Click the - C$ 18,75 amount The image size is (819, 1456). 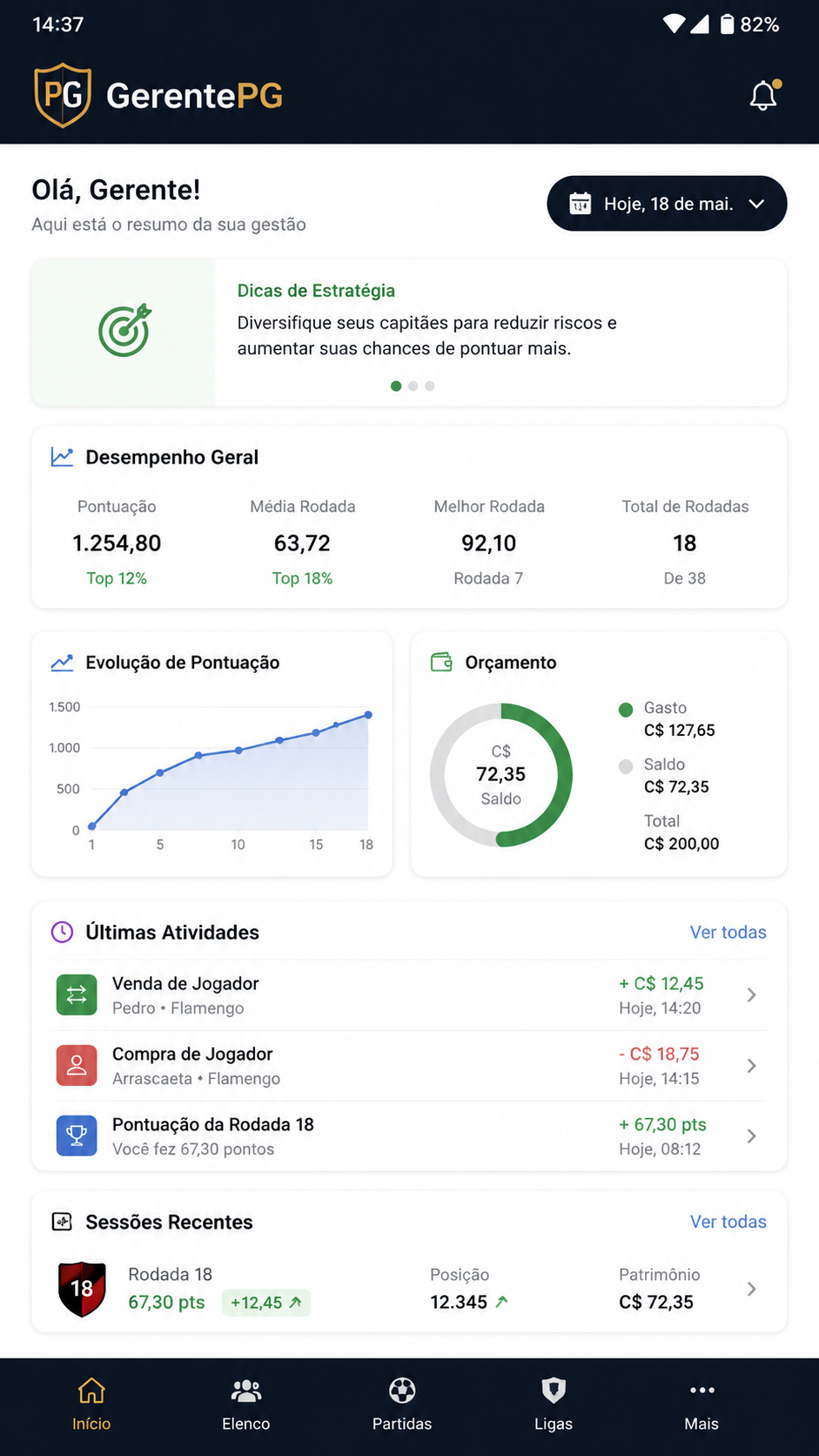coord(659,1054)
